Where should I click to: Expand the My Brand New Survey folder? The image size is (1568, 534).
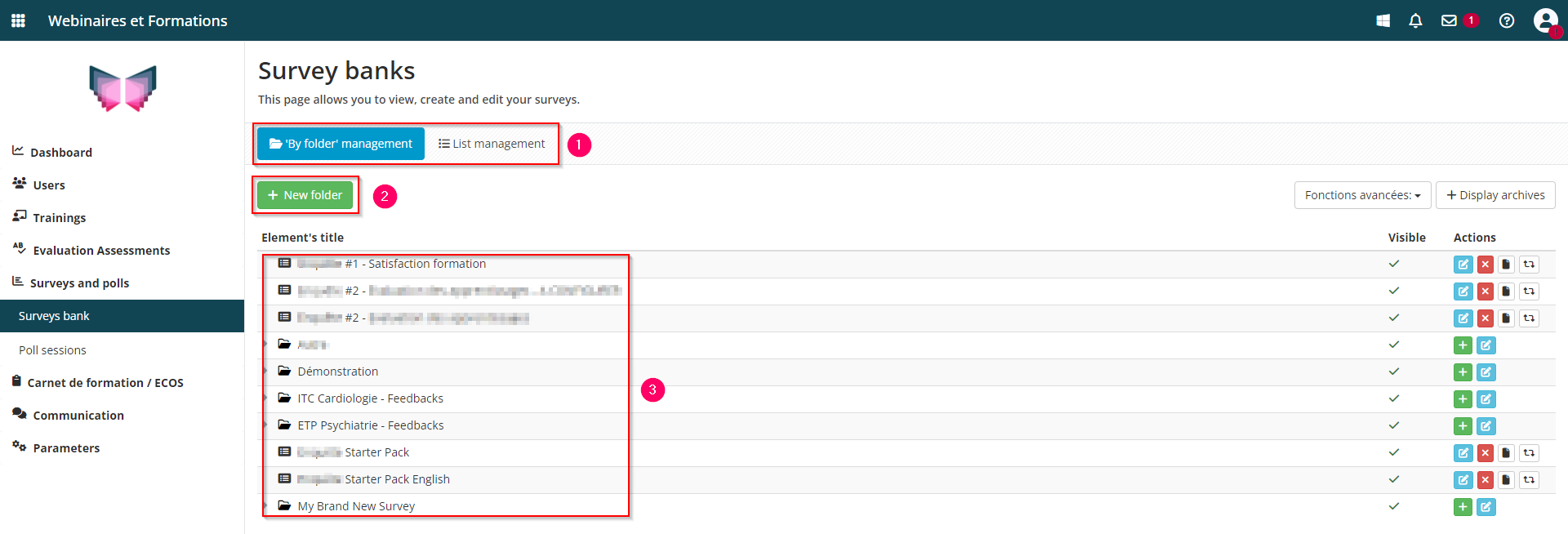click(x=266, y=506)
